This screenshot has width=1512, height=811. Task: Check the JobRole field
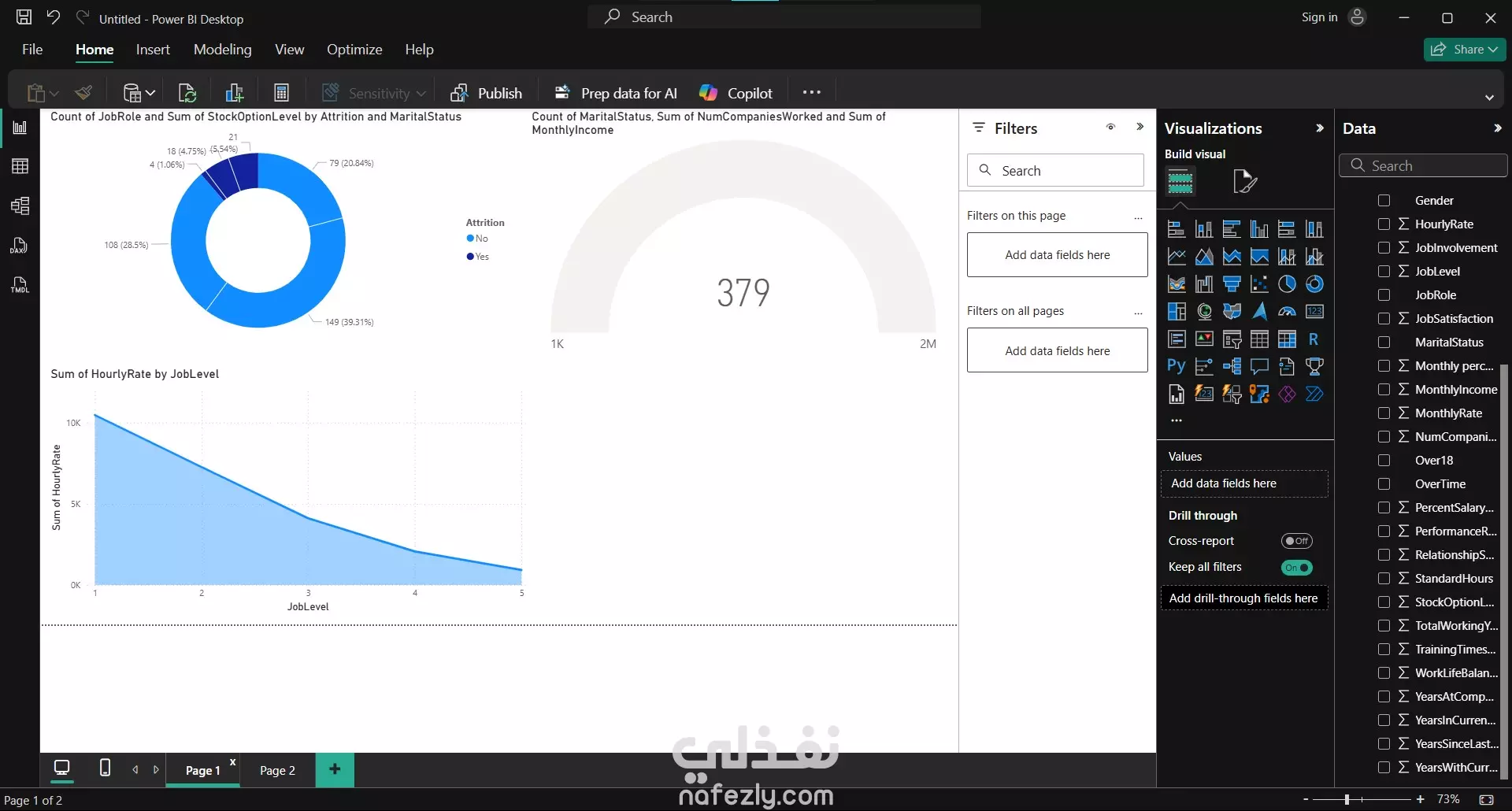tap(1384, 295)
